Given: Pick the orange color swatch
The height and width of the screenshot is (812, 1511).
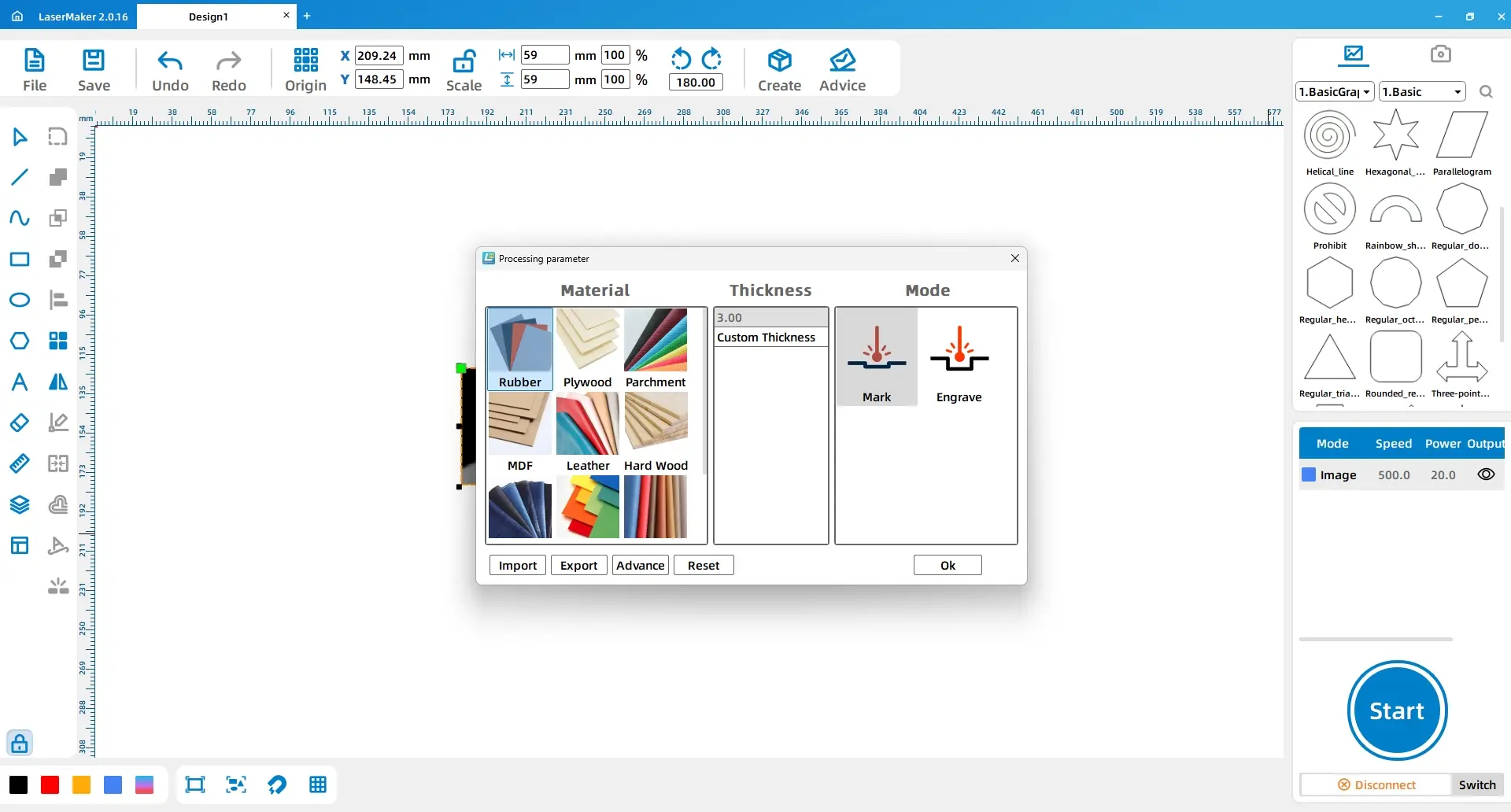Looking at the screenshot, I should (81, 784).
